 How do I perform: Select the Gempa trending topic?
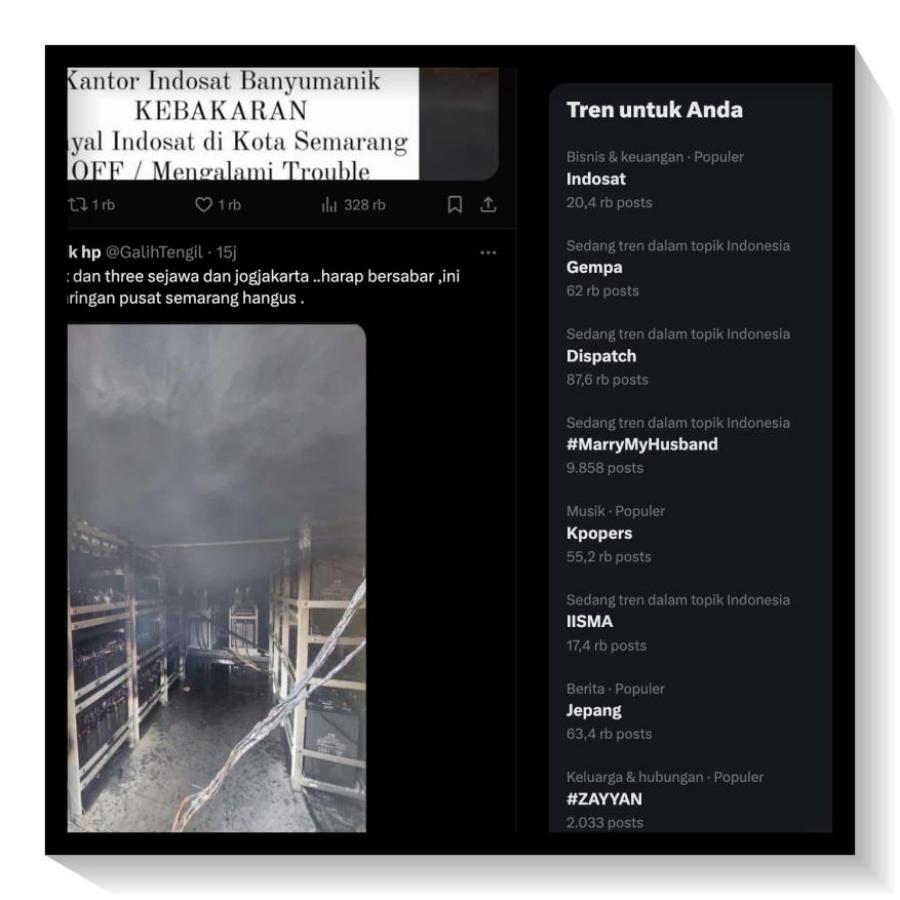coord(690,267)
